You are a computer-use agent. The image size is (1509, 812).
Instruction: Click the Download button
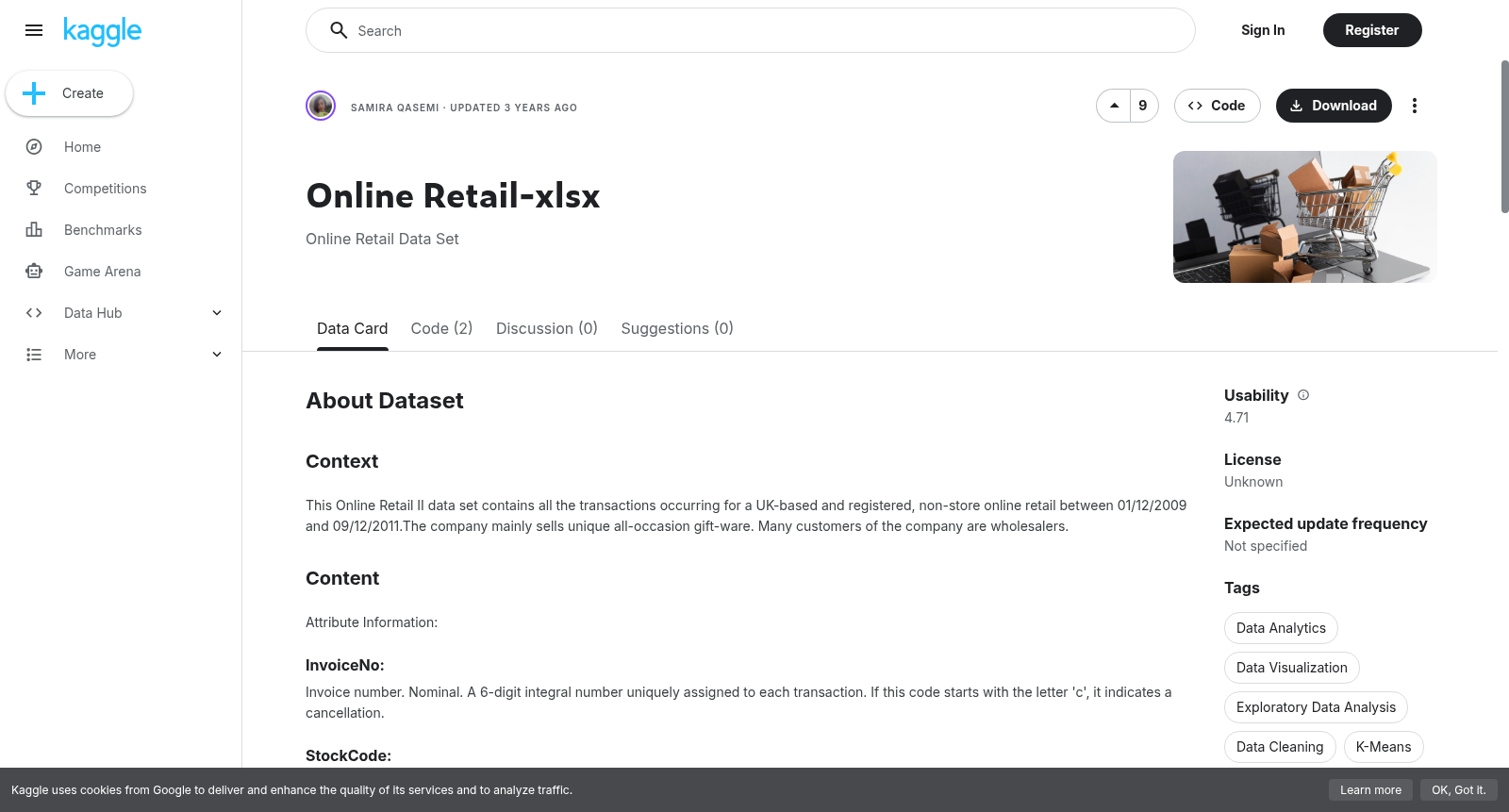pos(1334,106)
